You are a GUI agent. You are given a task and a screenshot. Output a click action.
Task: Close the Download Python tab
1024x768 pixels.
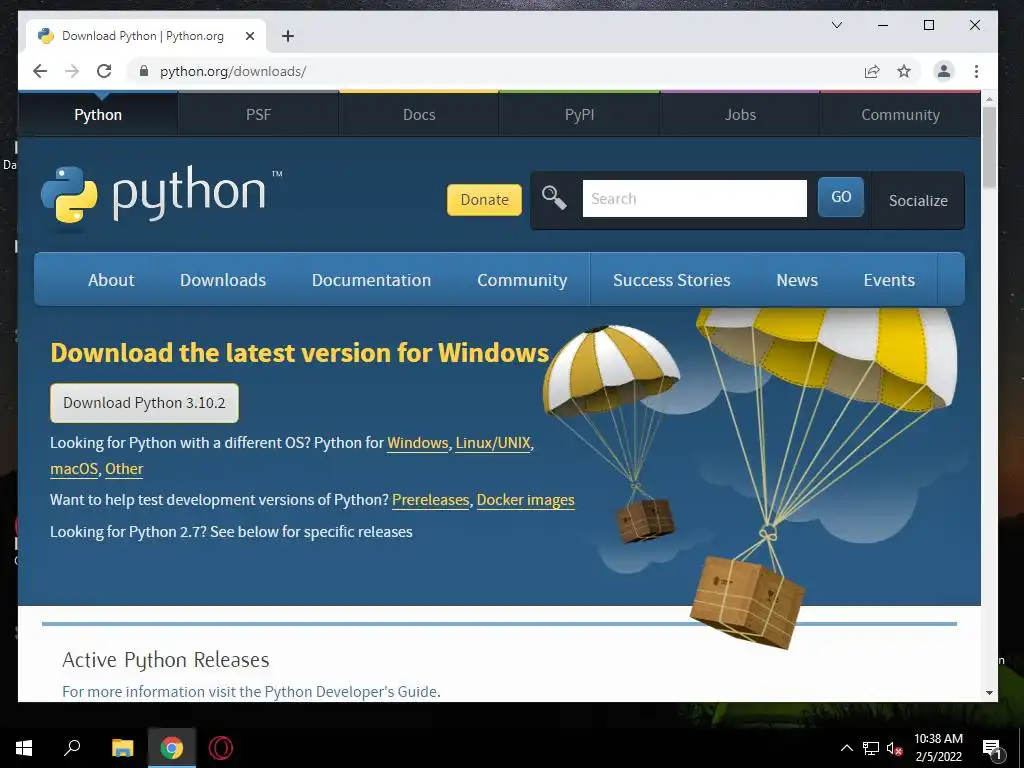(249, 36)
